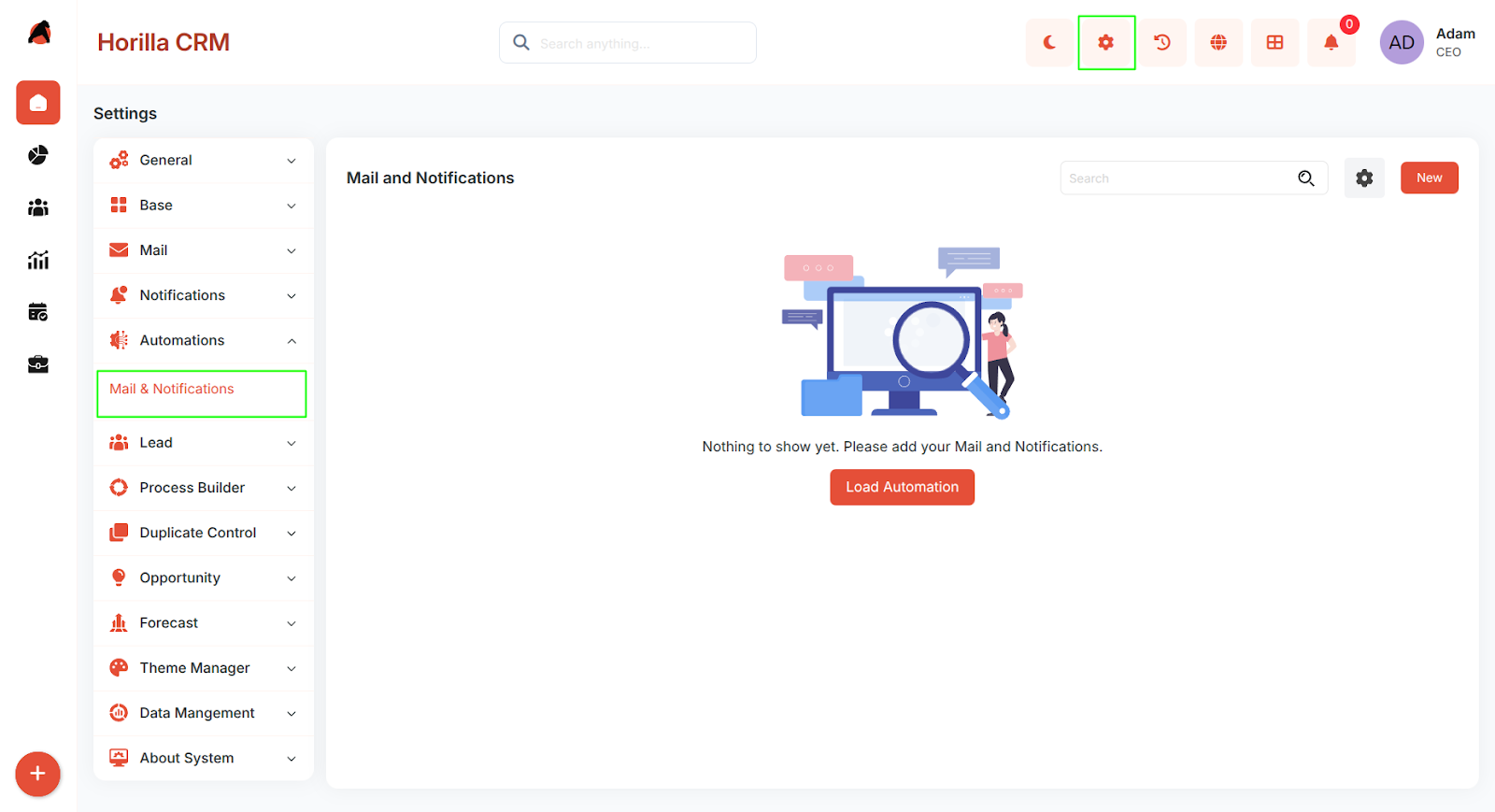Expand the About System section

204,758
